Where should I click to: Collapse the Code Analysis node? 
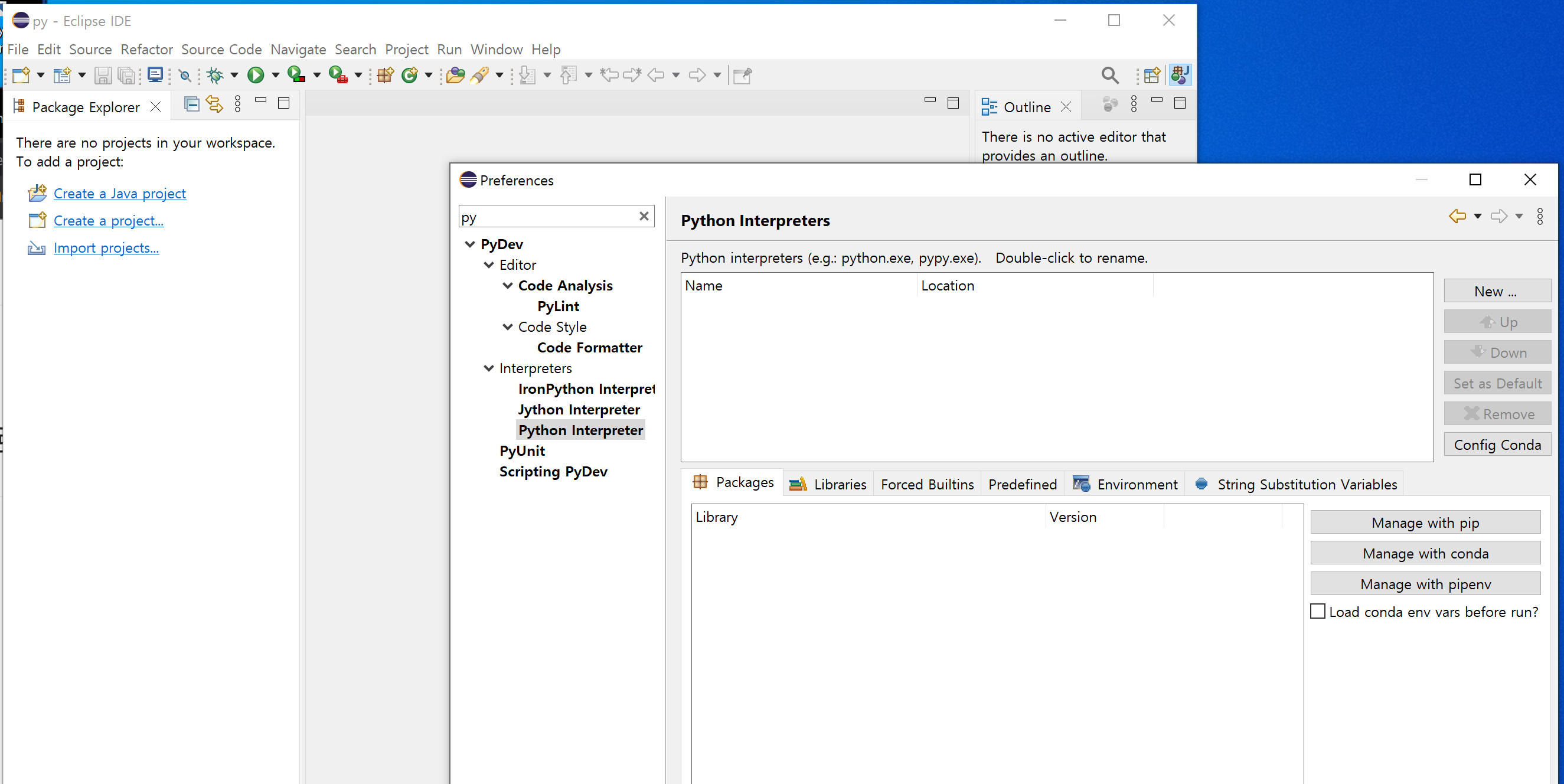coord(508,285)
